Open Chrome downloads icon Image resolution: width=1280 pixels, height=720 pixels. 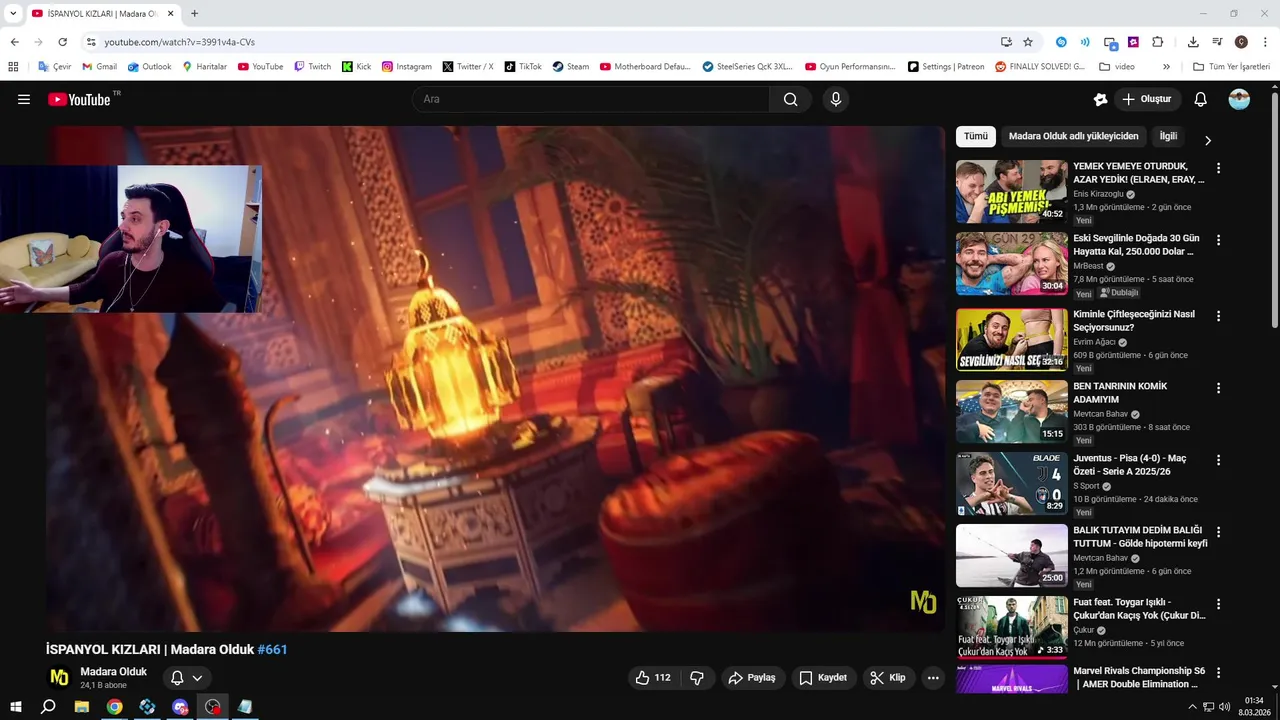tap(1193, 42)
